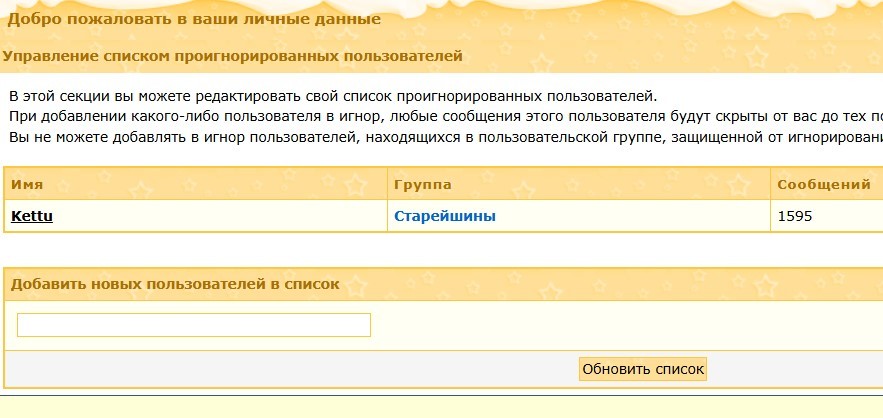The image size is (883, 418).
Task: Click star icon after Добавить новых пользователей title
Action: [355, 285]
